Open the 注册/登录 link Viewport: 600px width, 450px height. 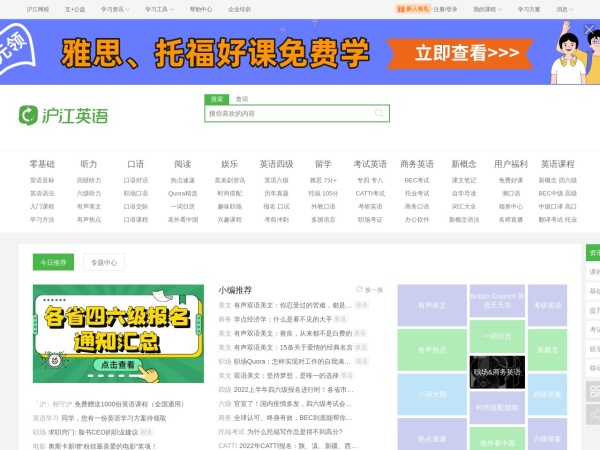[x=446, y=8]
